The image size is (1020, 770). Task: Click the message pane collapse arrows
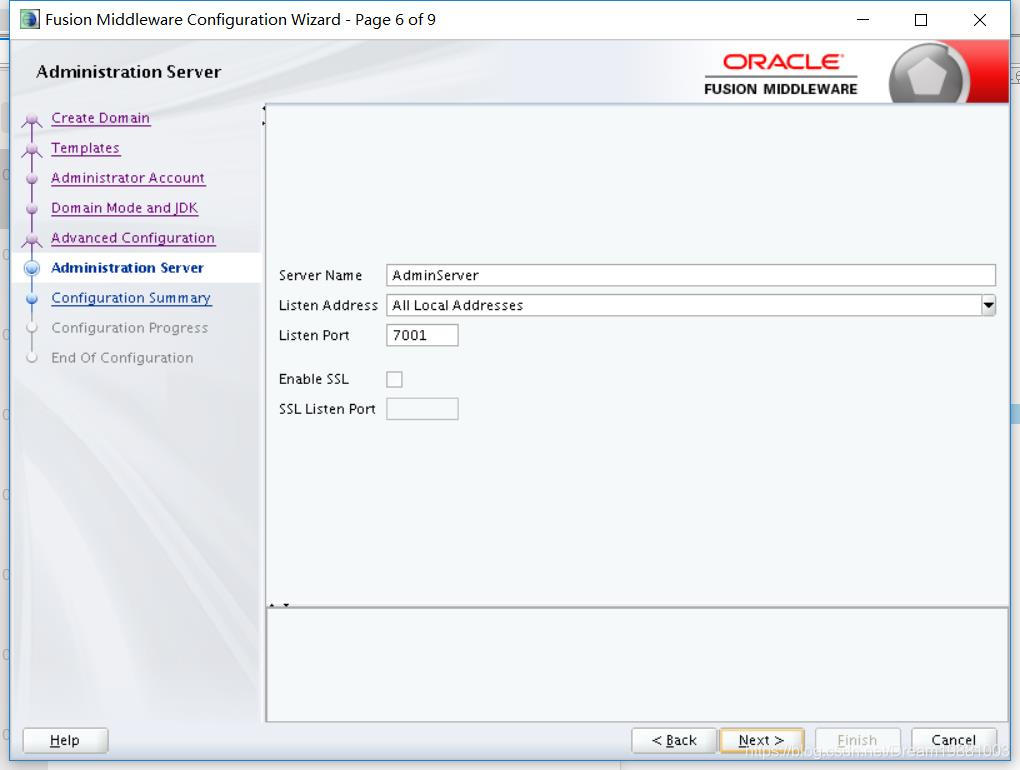pyautogui.click(x=279, y=605)
